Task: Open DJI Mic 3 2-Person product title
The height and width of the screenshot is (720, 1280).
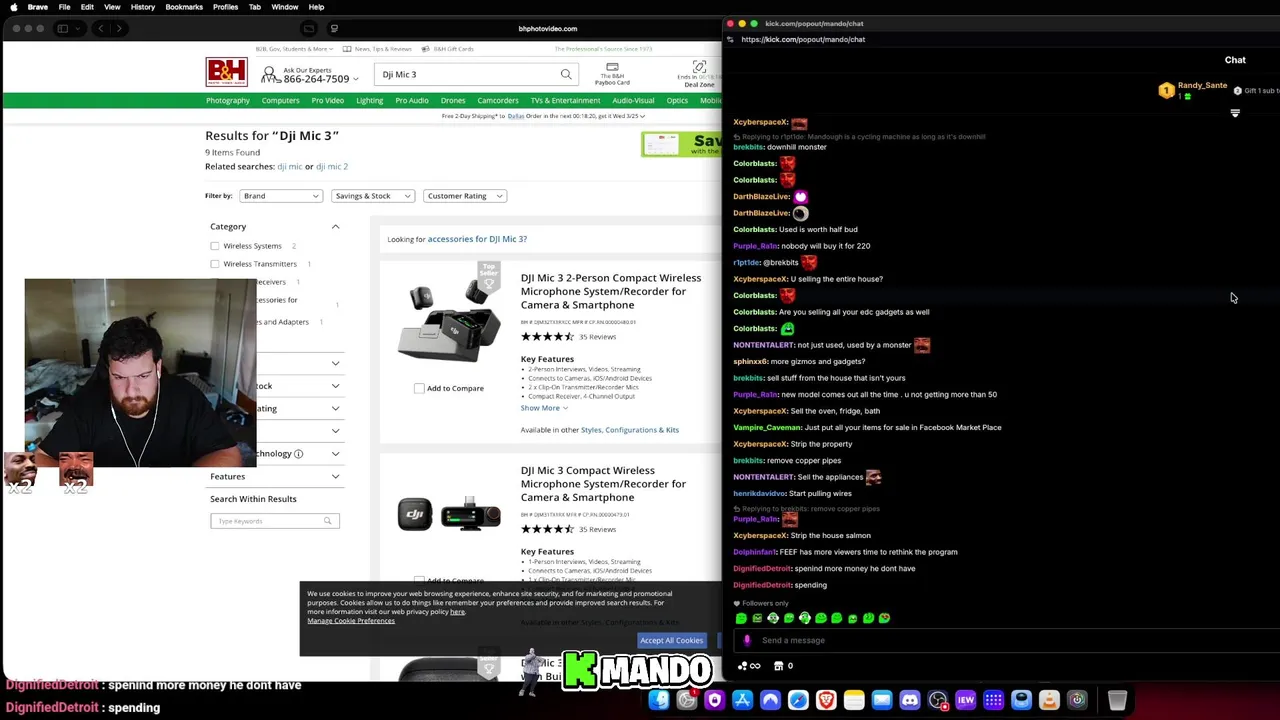Action: click(611, 291)
